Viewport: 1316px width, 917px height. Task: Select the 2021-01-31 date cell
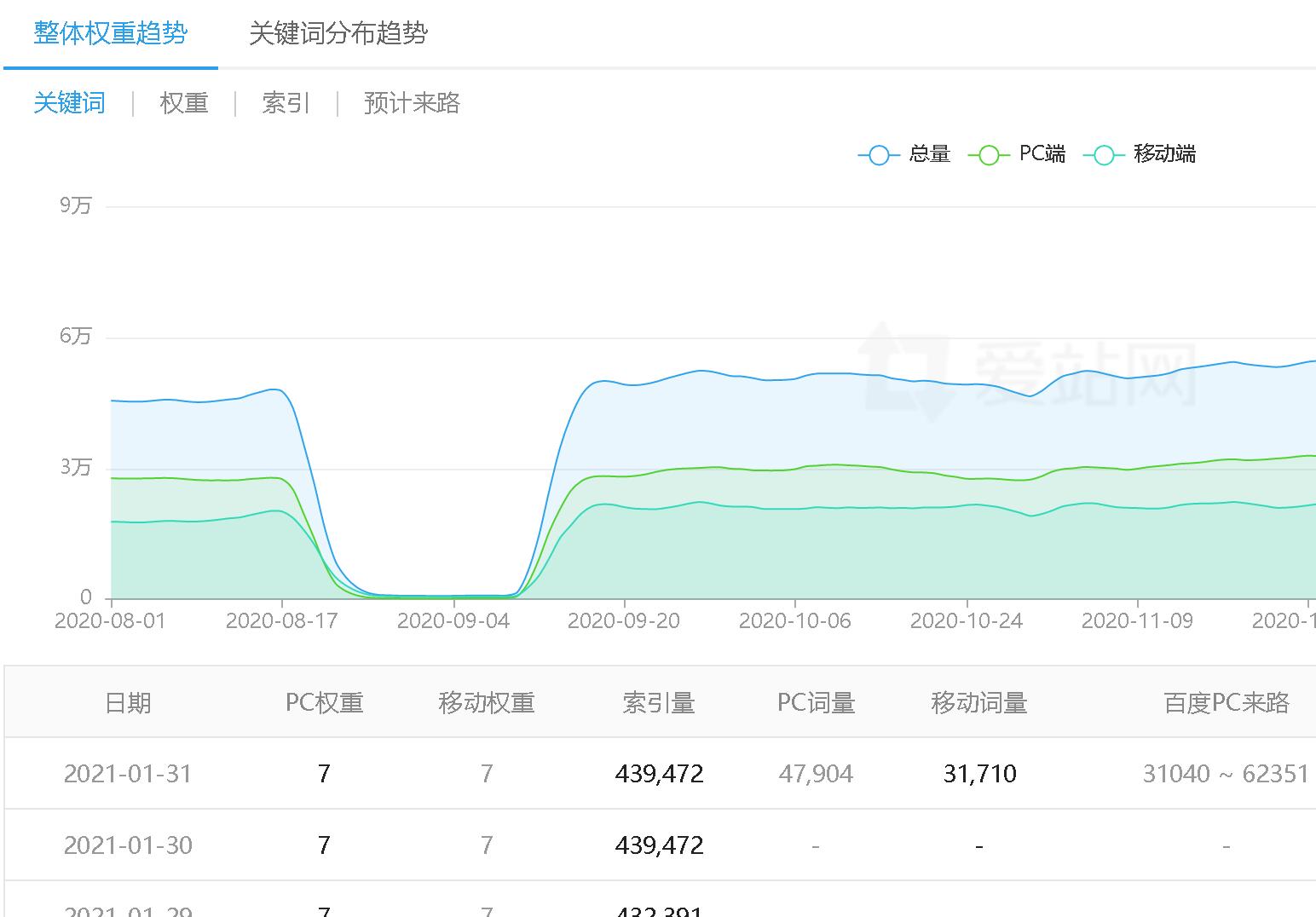coord(128,774)
